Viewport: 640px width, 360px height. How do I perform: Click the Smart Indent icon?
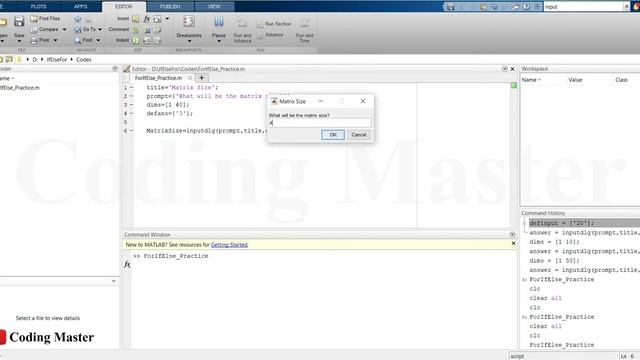click(136, 40)
